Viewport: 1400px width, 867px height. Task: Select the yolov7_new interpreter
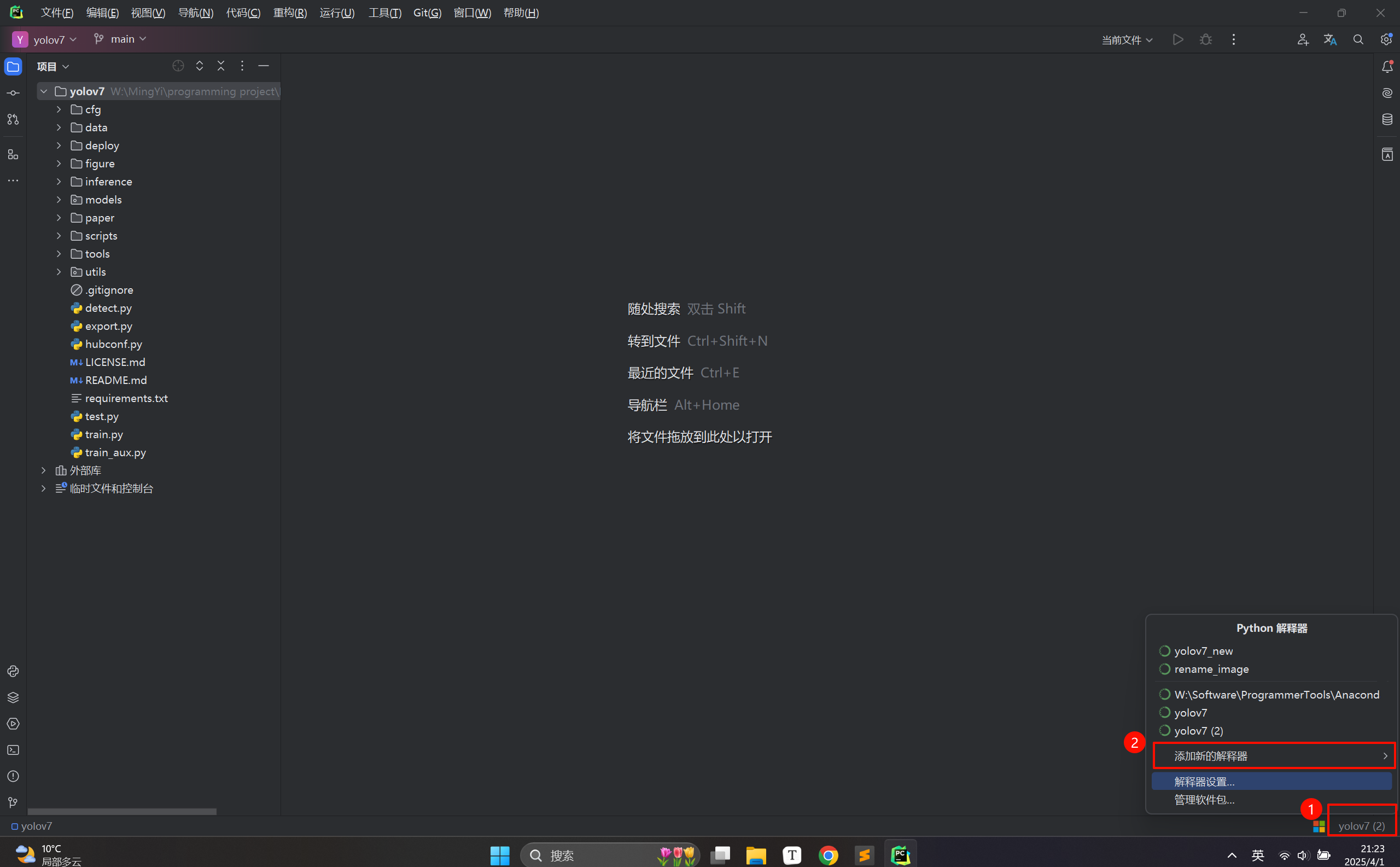1203,651
